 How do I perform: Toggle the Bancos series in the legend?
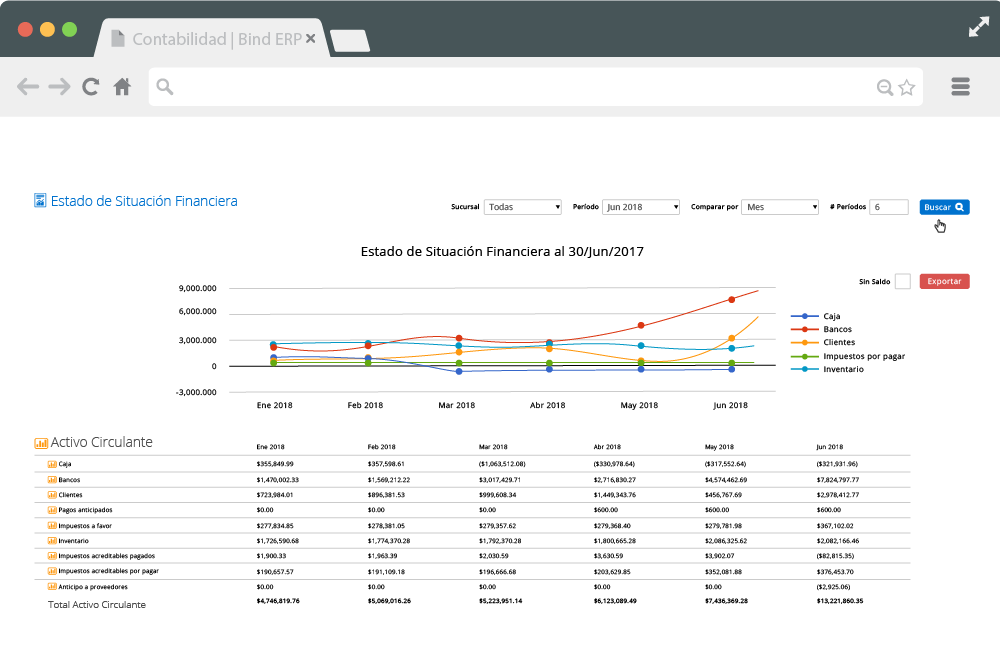click(840, 328)
